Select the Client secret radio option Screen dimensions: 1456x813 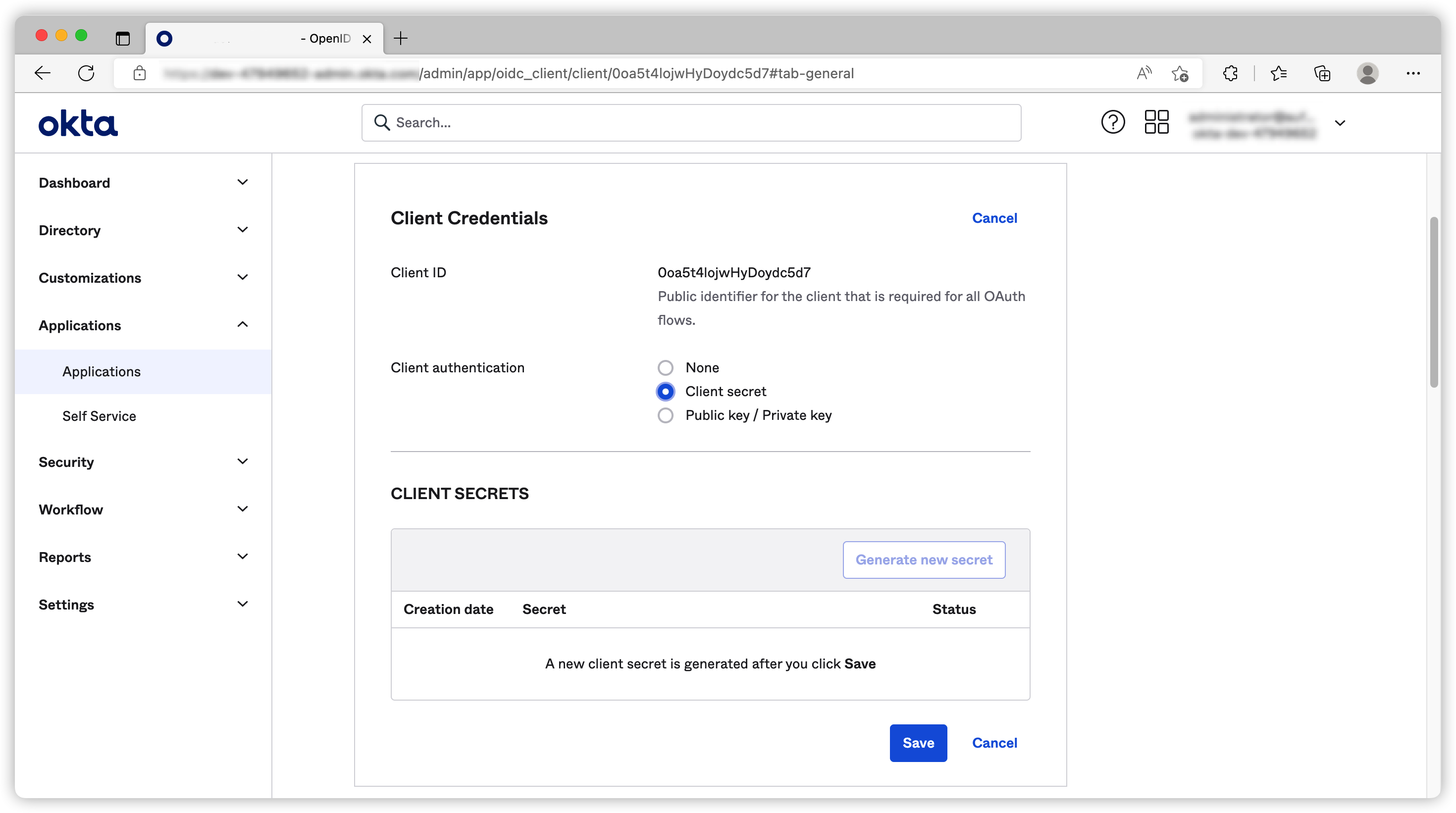click(665, 392)
